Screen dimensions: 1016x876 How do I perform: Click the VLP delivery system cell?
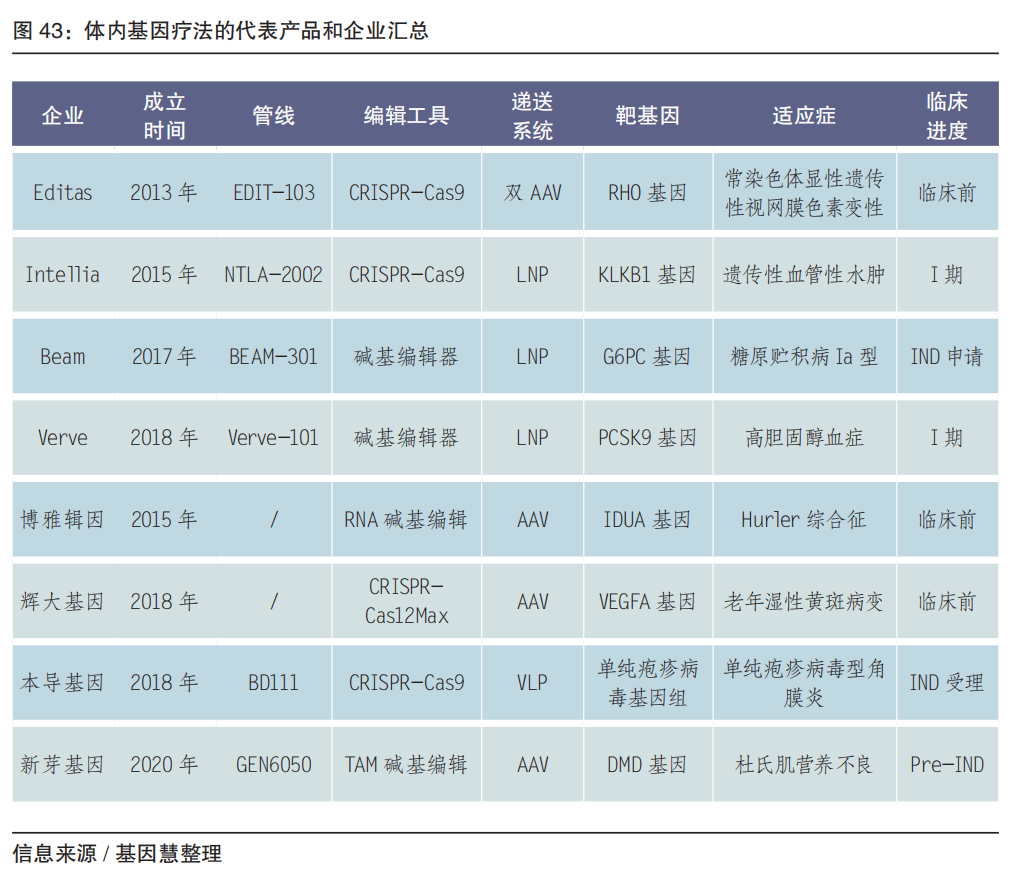coord(532,683)
